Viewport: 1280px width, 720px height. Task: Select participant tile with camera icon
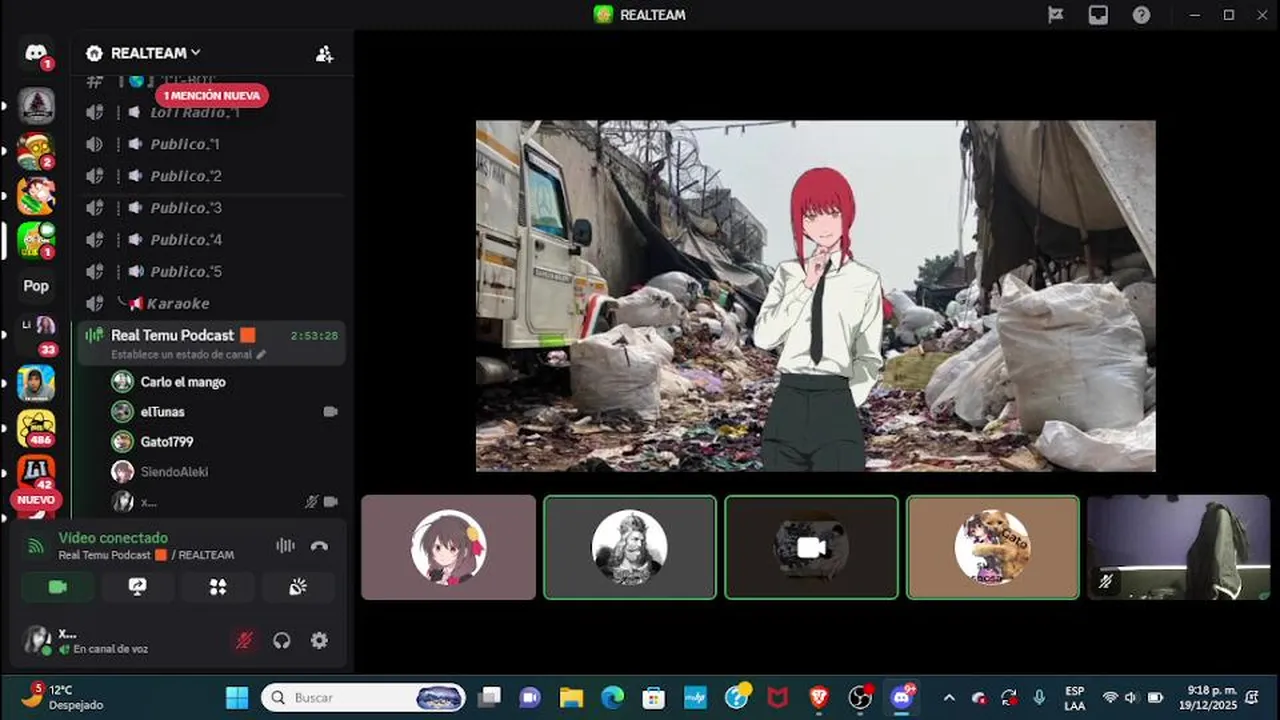(811, 547)
